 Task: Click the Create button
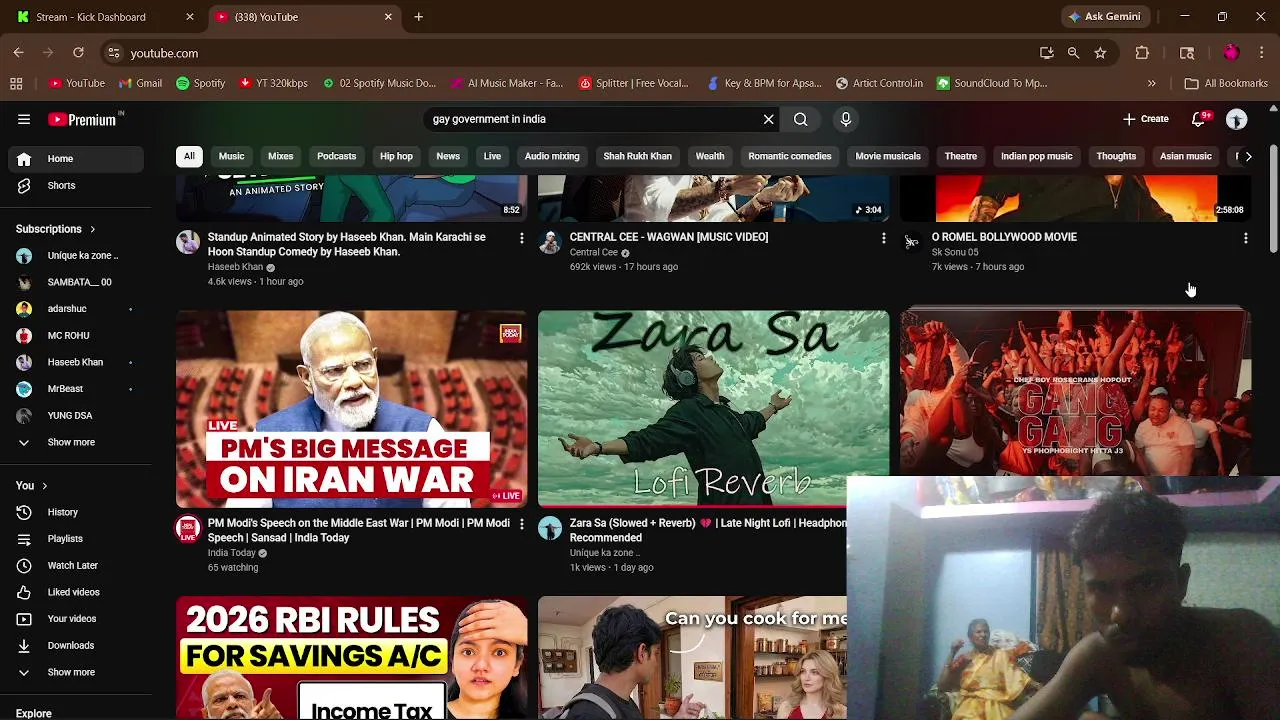pyautogui.click(x=1145, y=119)
